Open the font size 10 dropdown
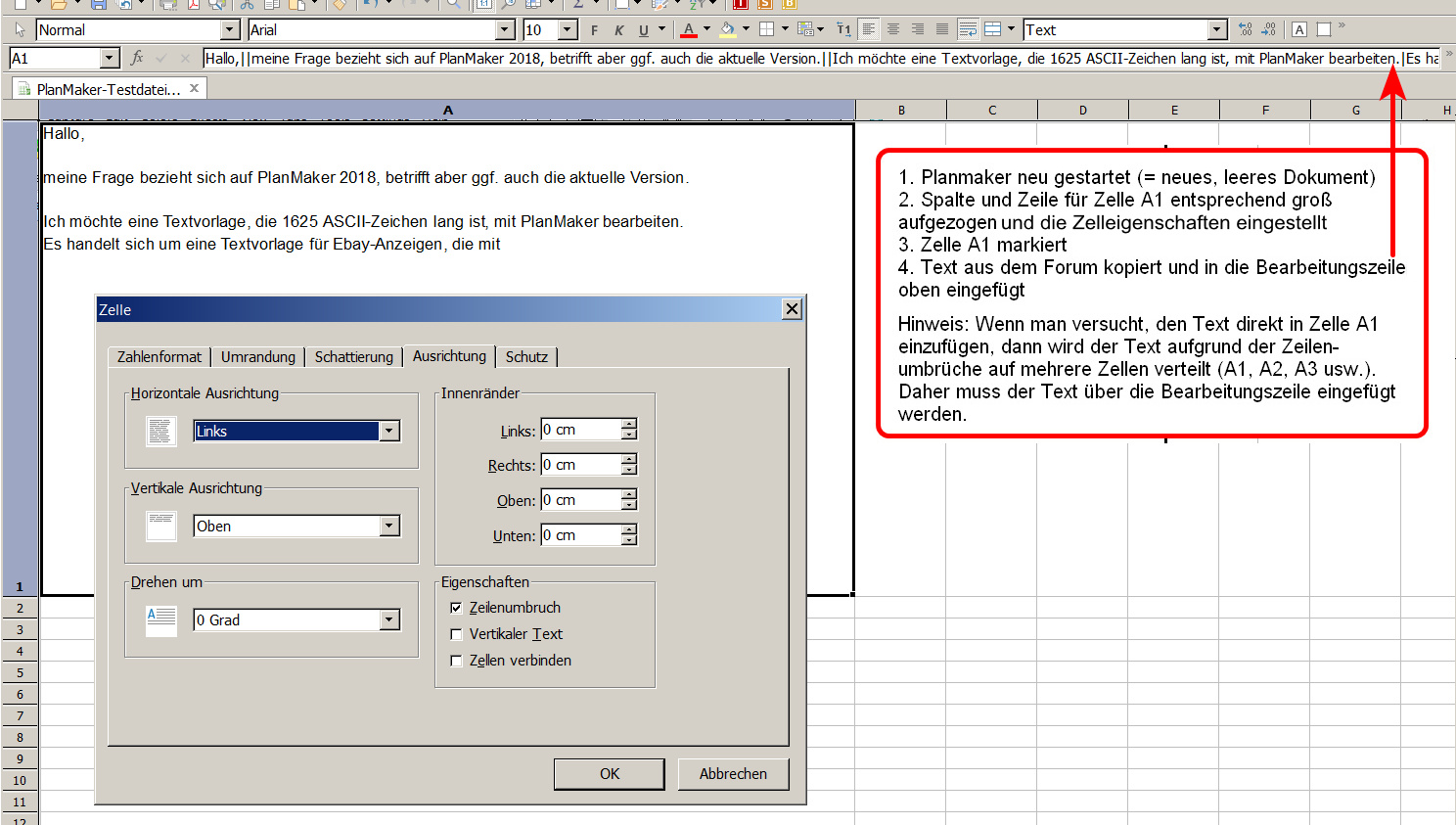1456x825 pixels. click(568, 30)
